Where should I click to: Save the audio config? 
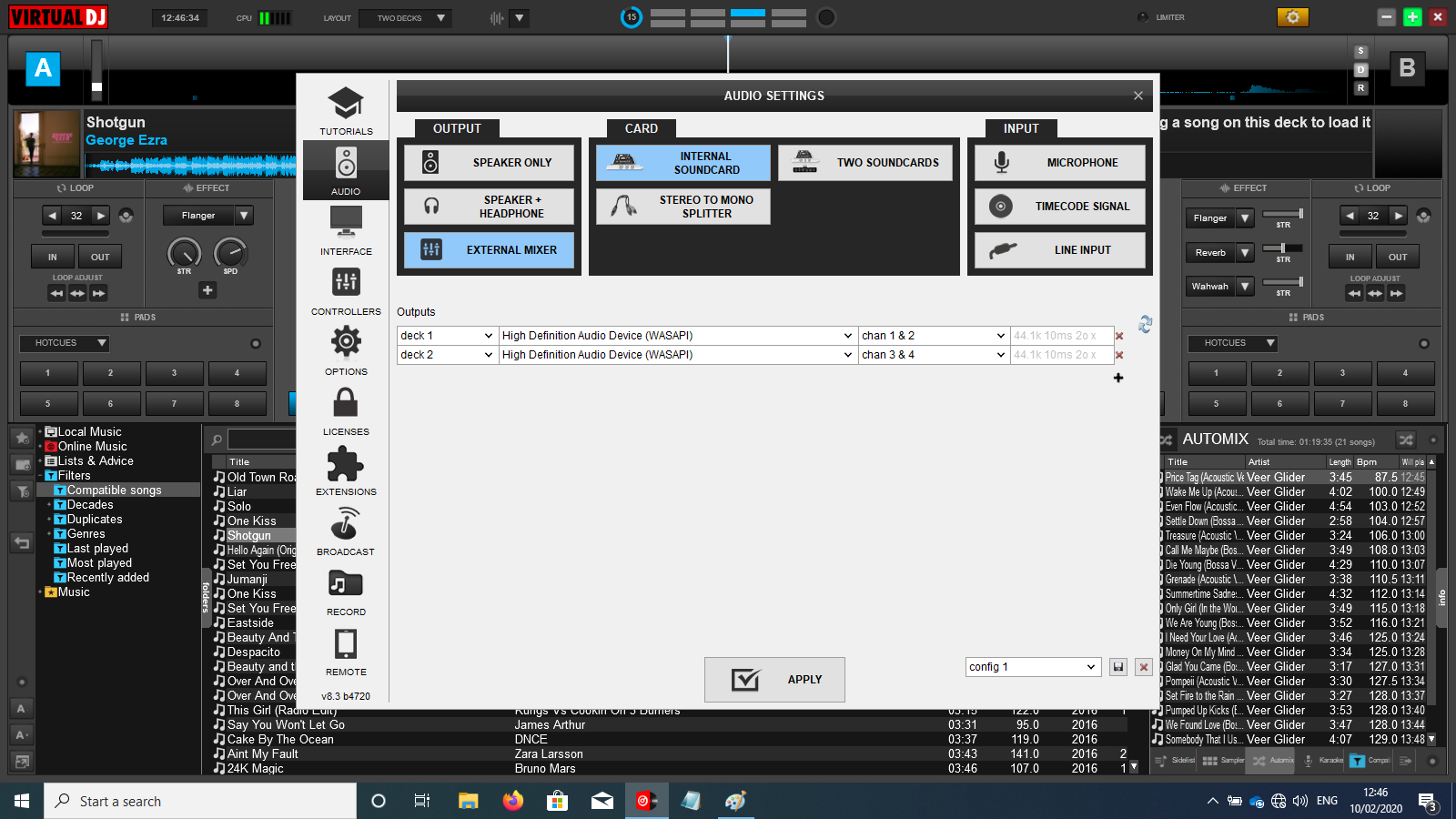[1118, 667]
